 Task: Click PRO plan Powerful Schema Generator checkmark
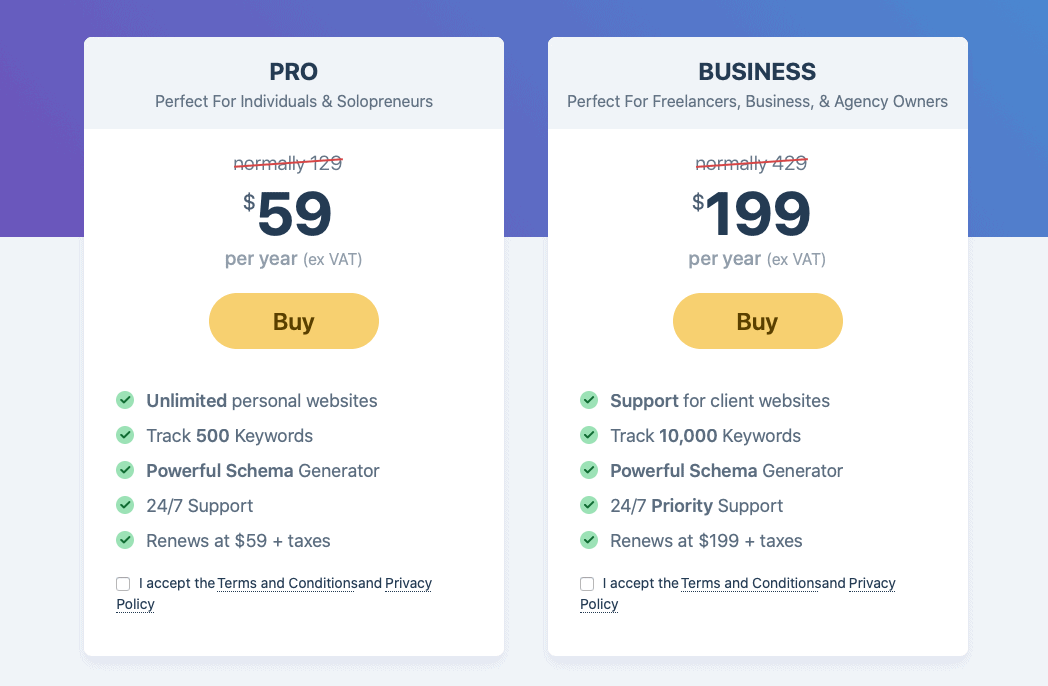click(x=125, y=470)
